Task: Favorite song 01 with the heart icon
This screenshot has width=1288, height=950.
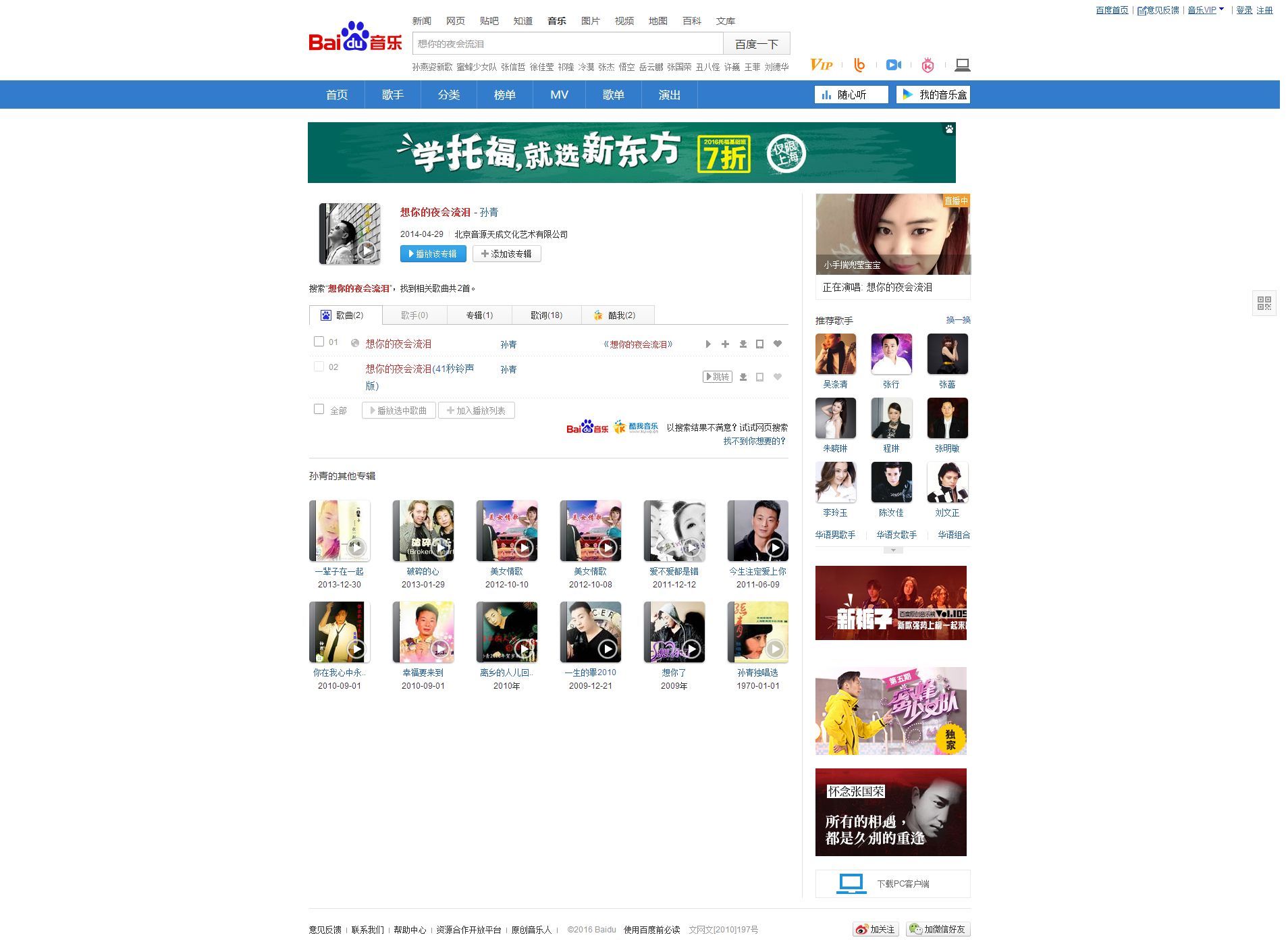Action: pyautogui.click(x=778, y=344)
